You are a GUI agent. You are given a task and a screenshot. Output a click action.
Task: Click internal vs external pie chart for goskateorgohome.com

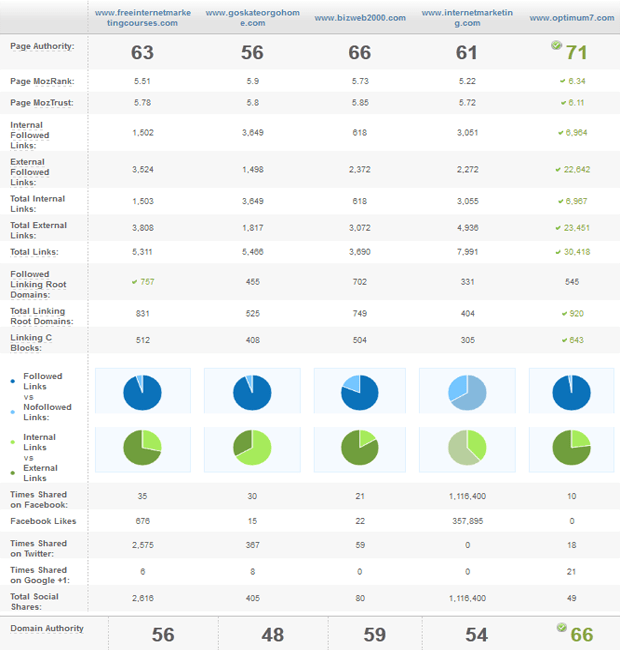(x=252, y=448)
